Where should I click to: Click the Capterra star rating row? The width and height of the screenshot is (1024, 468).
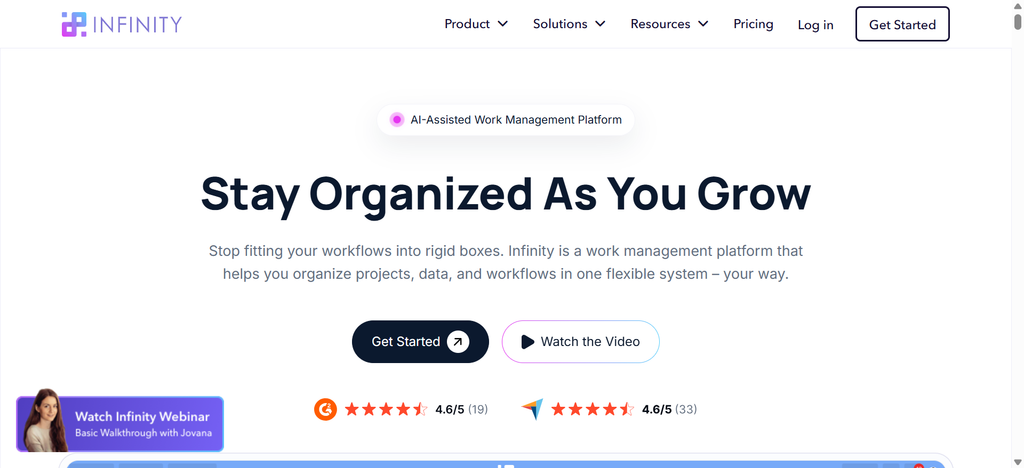(x=592, y=409)
